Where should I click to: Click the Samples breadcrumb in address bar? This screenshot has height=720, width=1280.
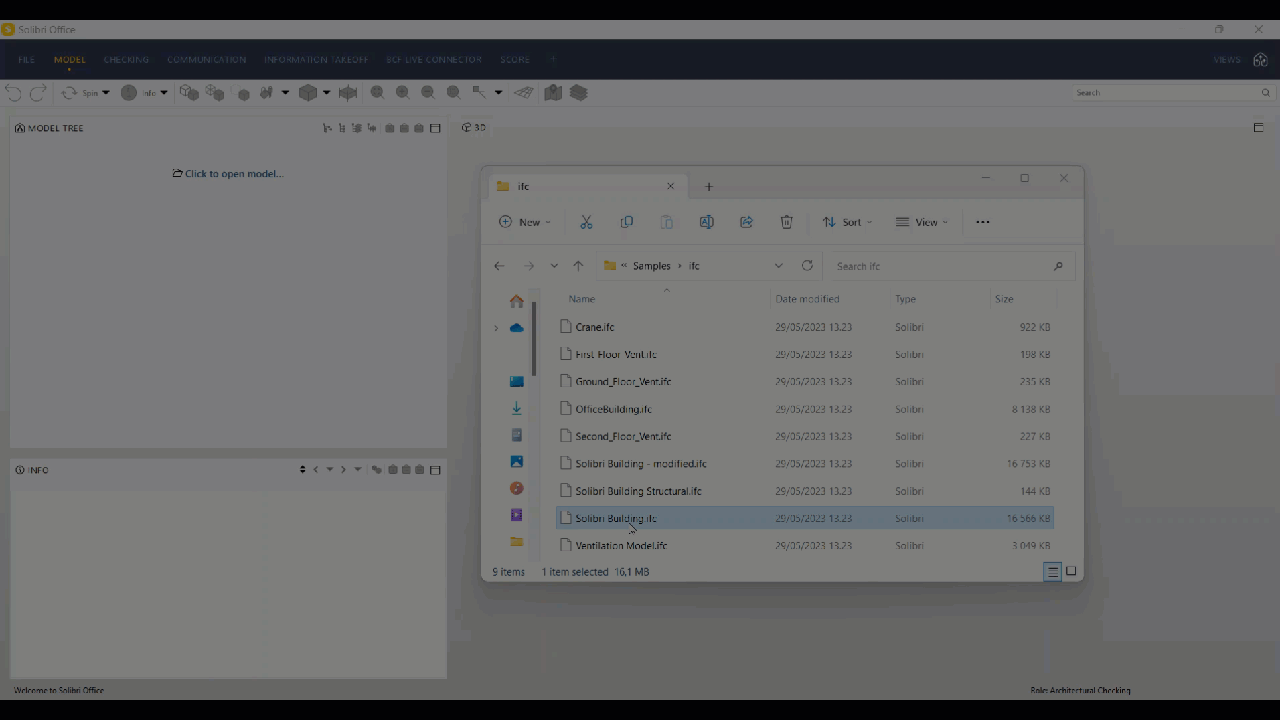(x=652, y=266)
